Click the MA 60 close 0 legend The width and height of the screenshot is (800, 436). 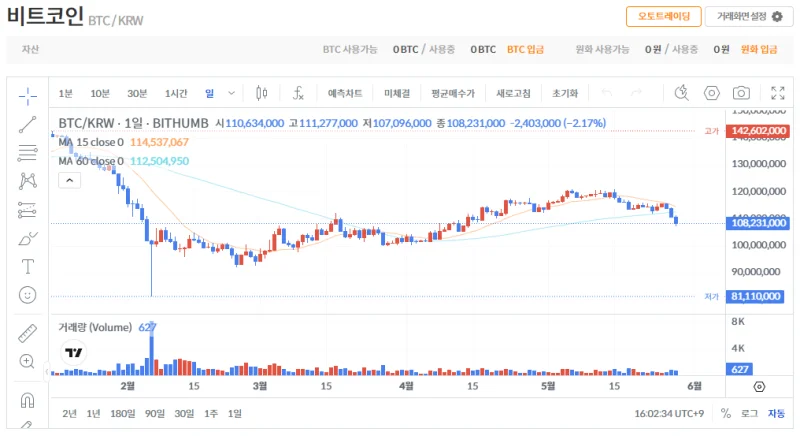pyautogui.click(x=91, y=161)
